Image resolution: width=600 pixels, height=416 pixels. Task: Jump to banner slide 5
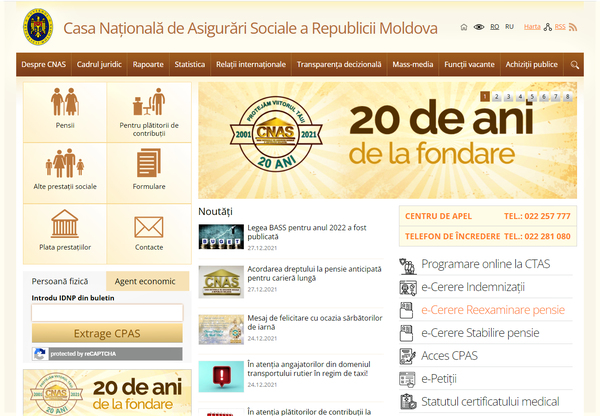point(532,97)
